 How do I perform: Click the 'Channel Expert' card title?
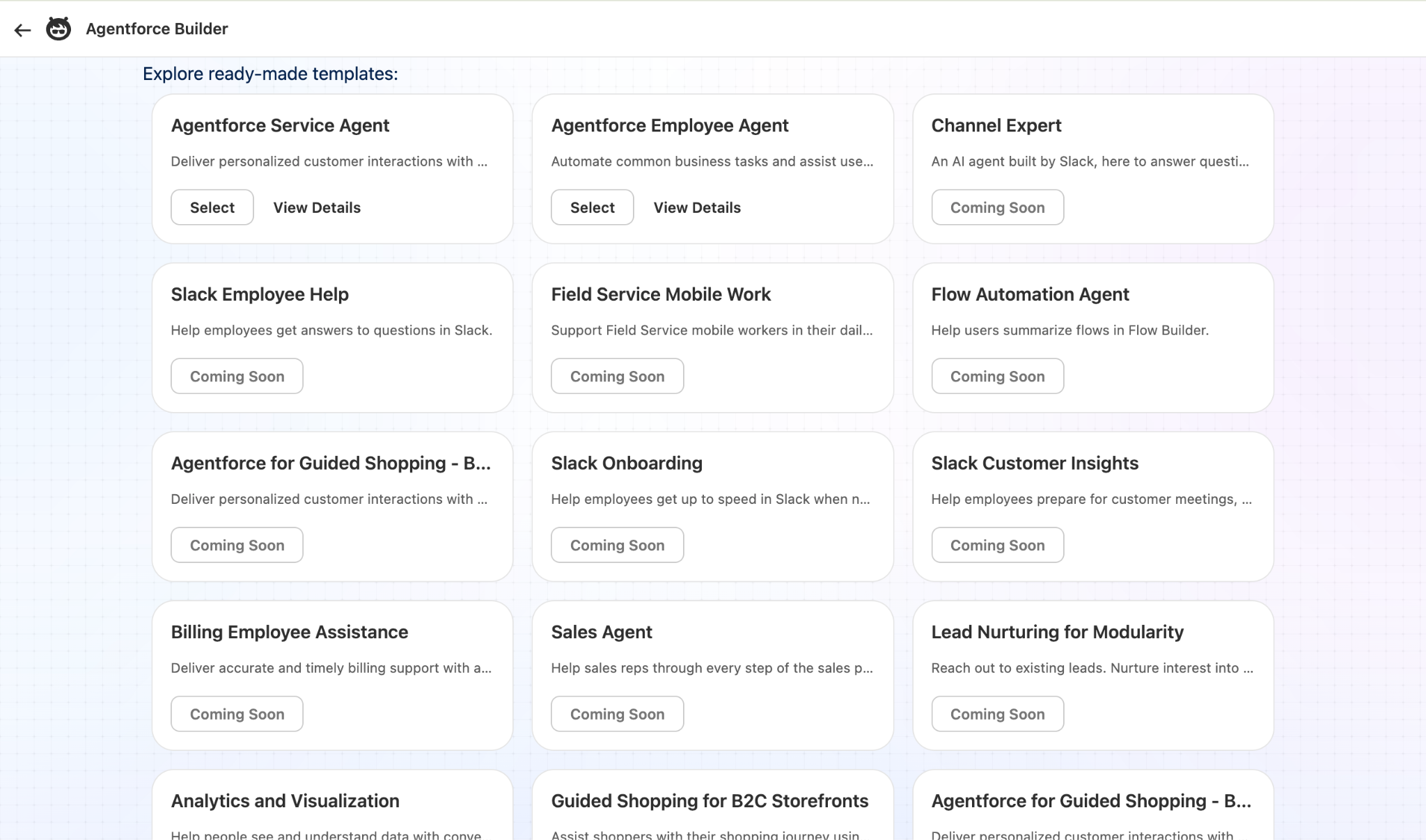tap(996, 125)
